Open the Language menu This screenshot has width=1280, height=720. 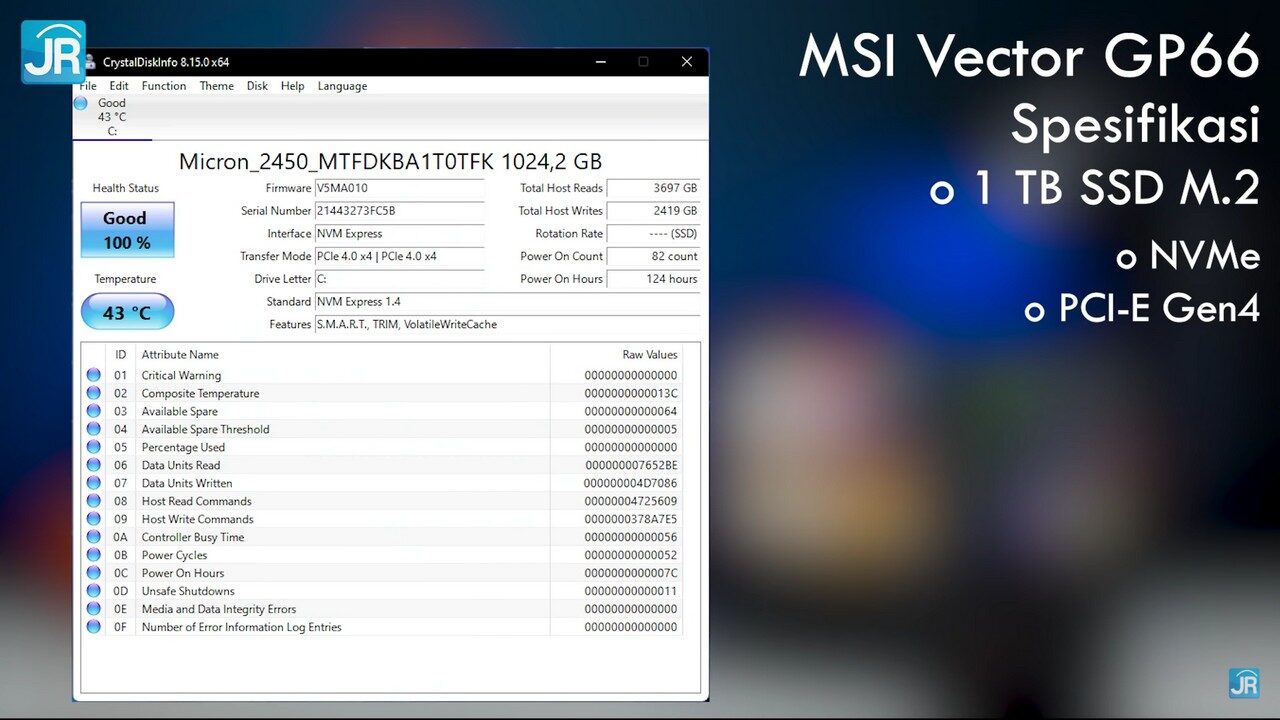pyautogui.click(x=342, y=86)
